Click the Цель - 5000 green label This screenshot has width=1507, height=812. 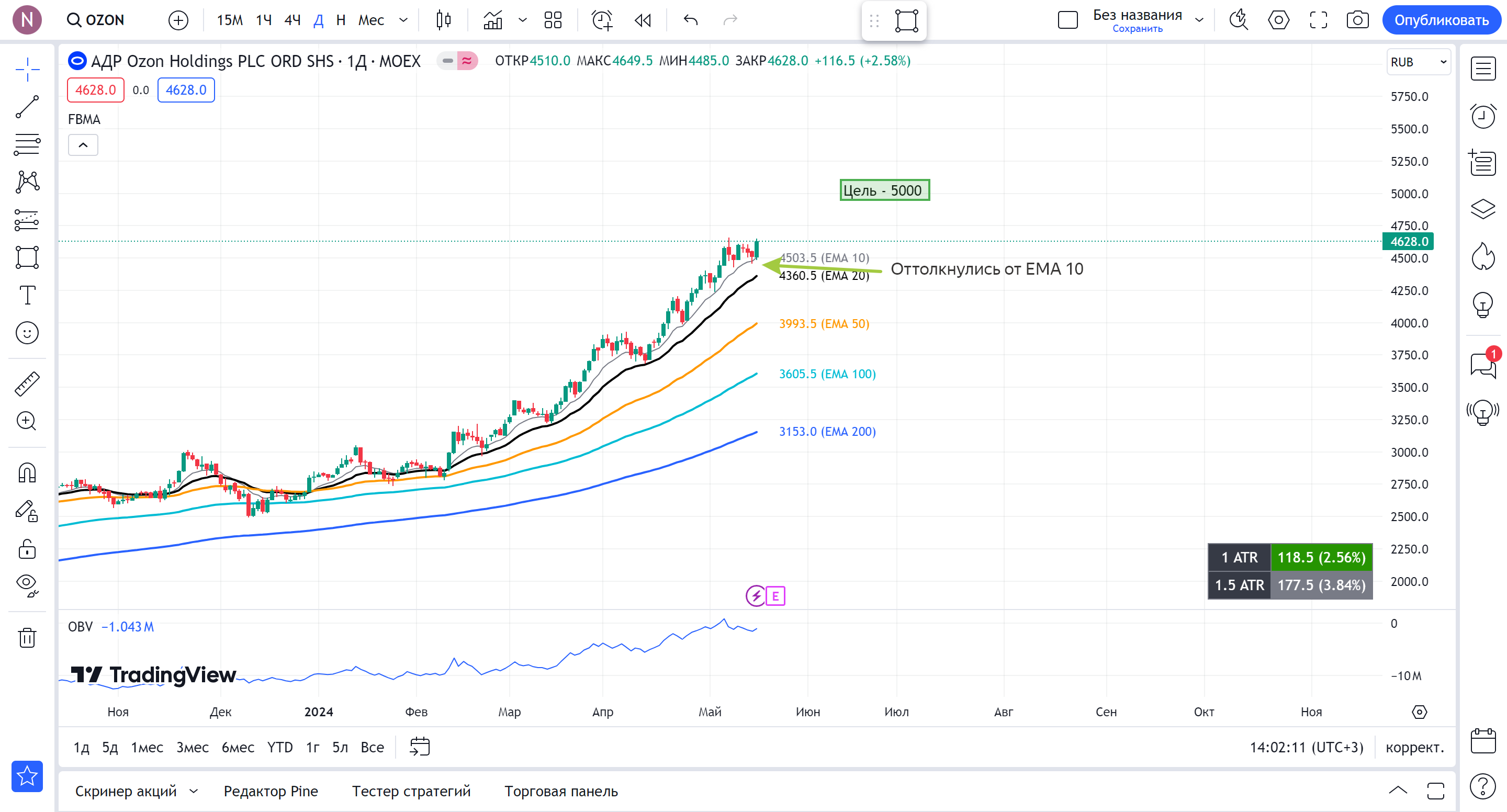tap(884, 190)
